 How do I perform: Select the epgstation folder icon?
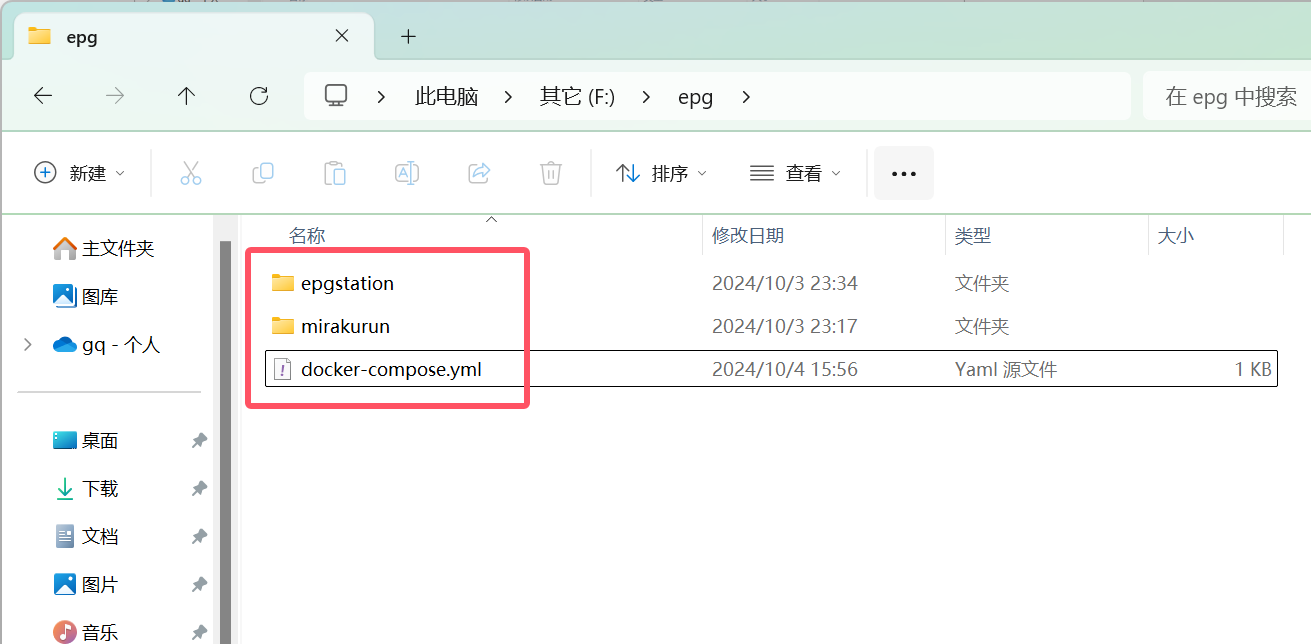[283, 284]
